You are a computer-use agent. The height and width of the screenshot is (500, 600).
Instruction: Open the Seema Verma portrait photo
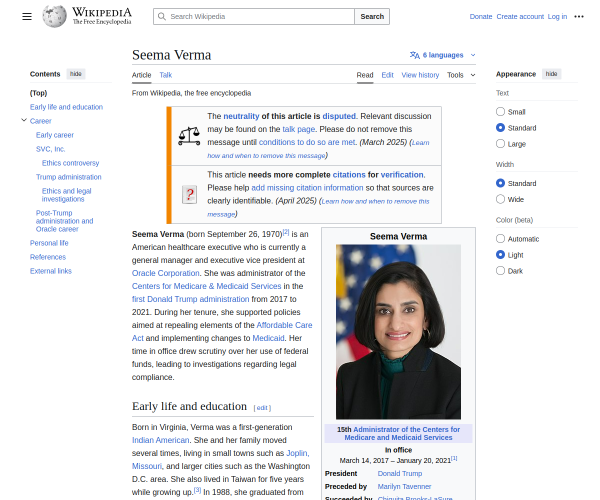[398, 332]
